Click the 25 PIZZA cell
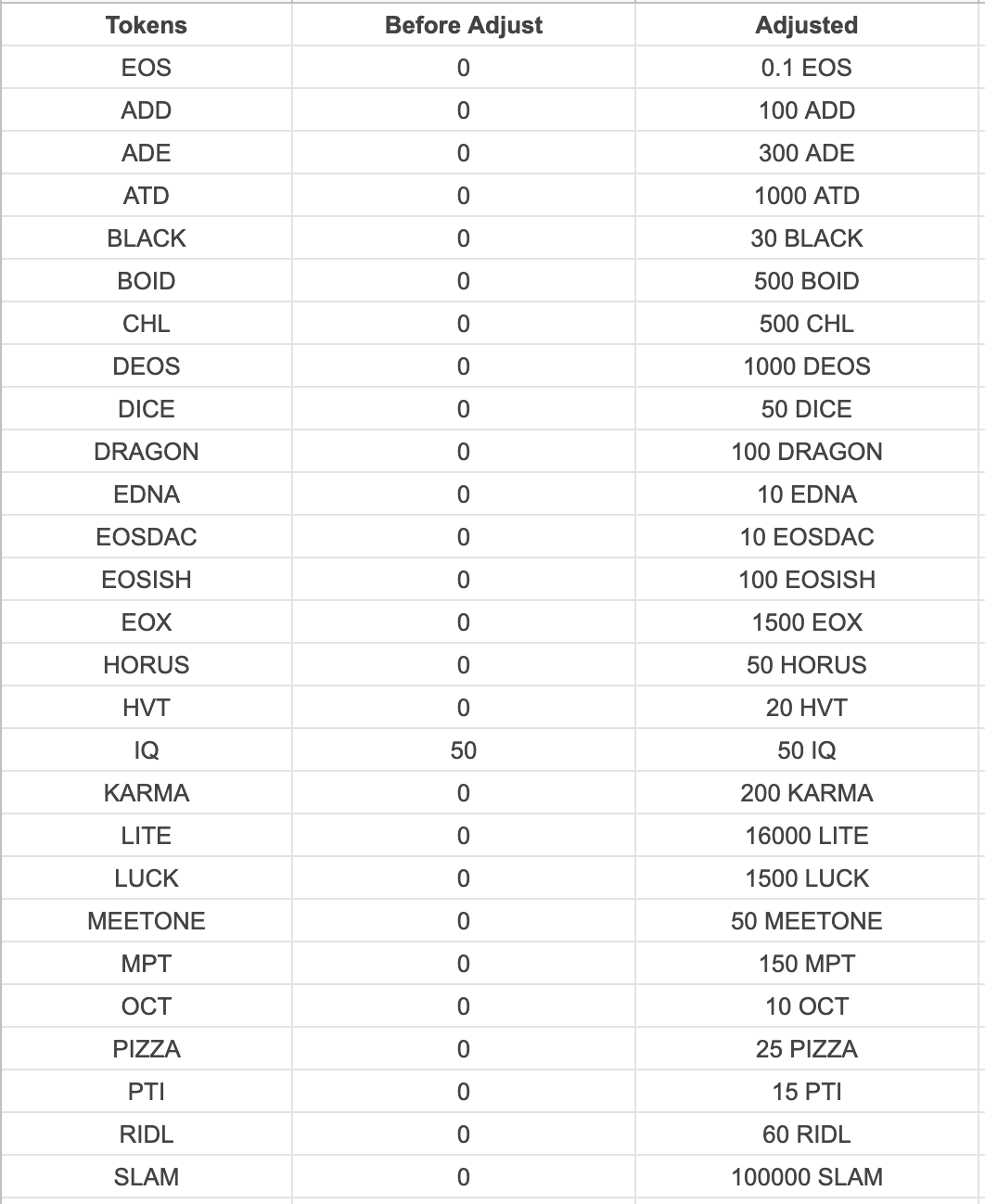The height and width of the screenshot is (1204, 985). tap(806, 1049)
